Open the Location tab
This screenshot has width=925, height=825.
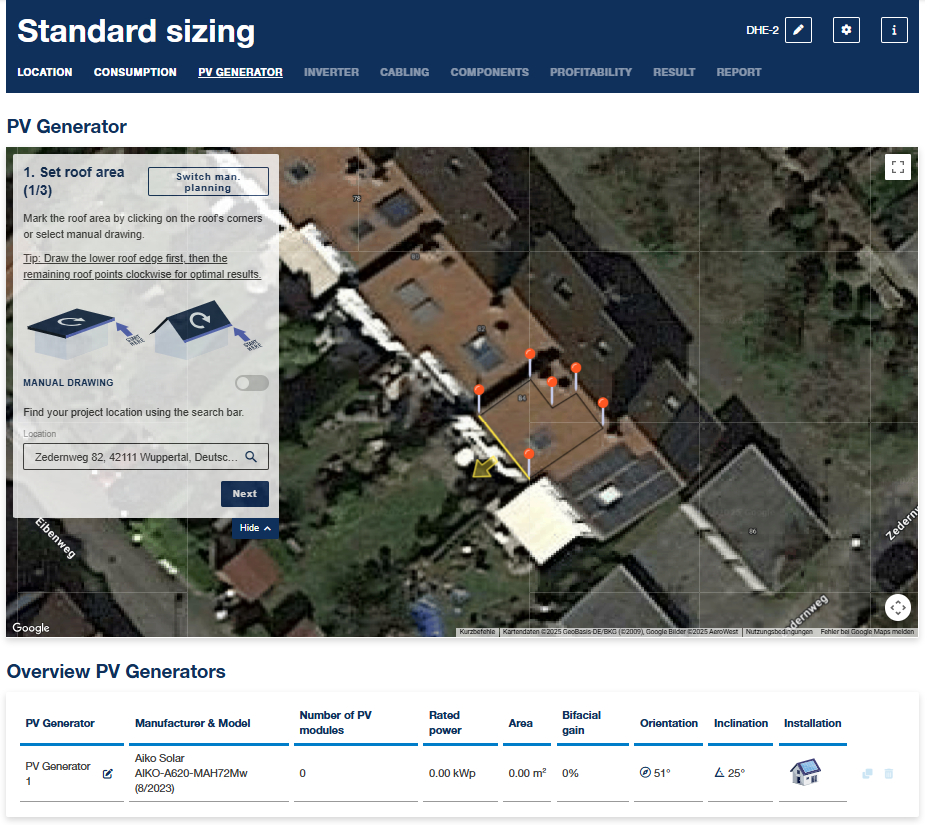tap(45, 72)
